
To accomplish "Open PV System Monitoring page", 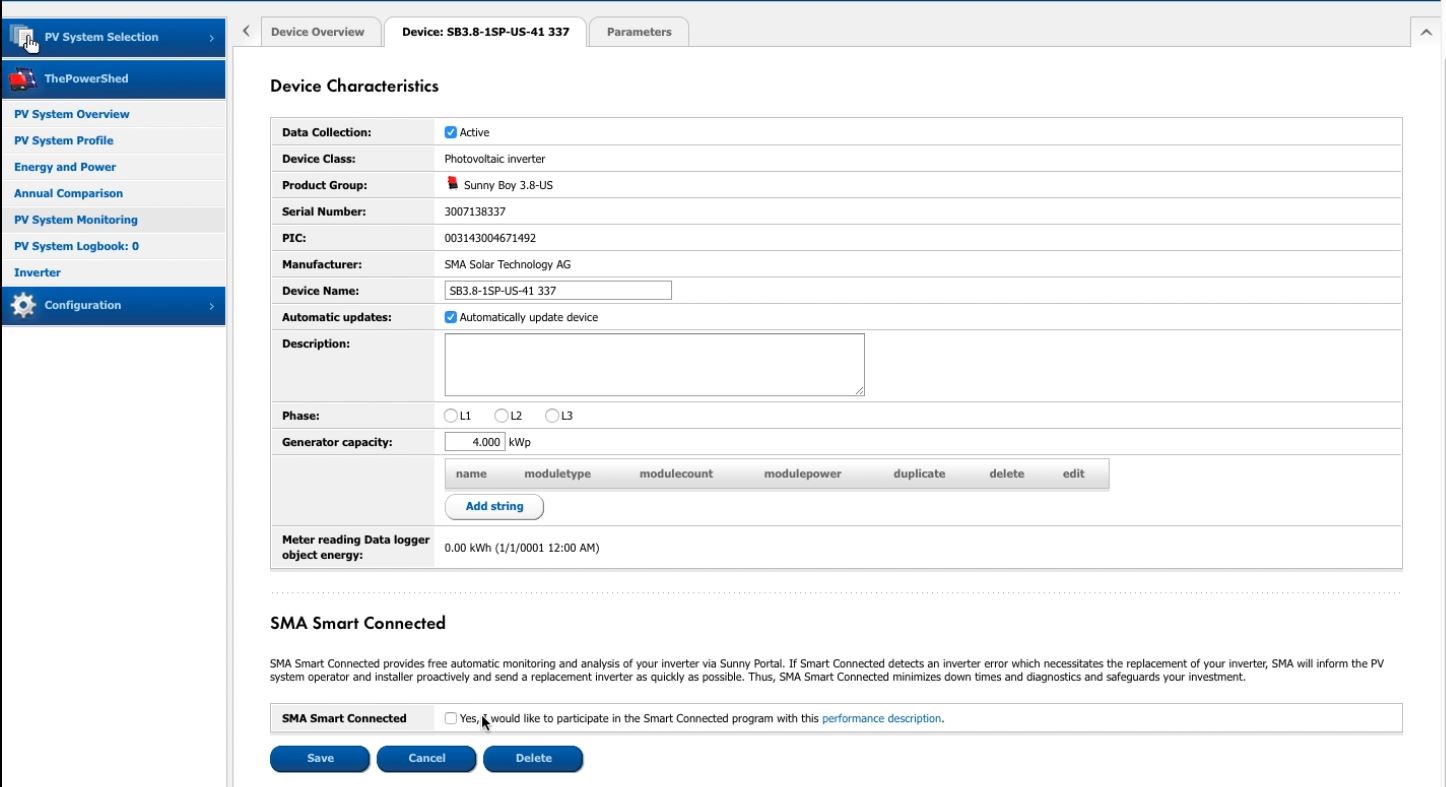I will (x=76, y=220).
